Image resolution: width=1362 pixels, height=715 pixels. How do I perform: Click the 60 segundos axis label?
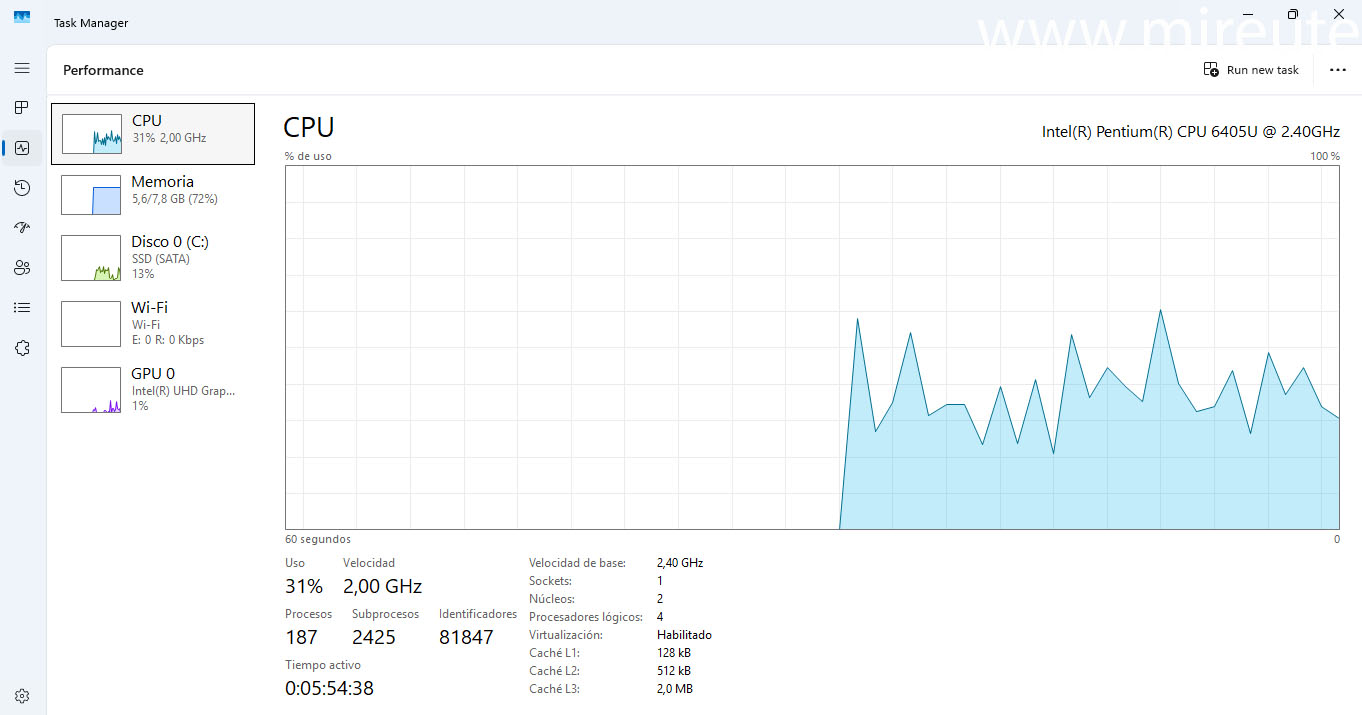click(x=318, y=539)
